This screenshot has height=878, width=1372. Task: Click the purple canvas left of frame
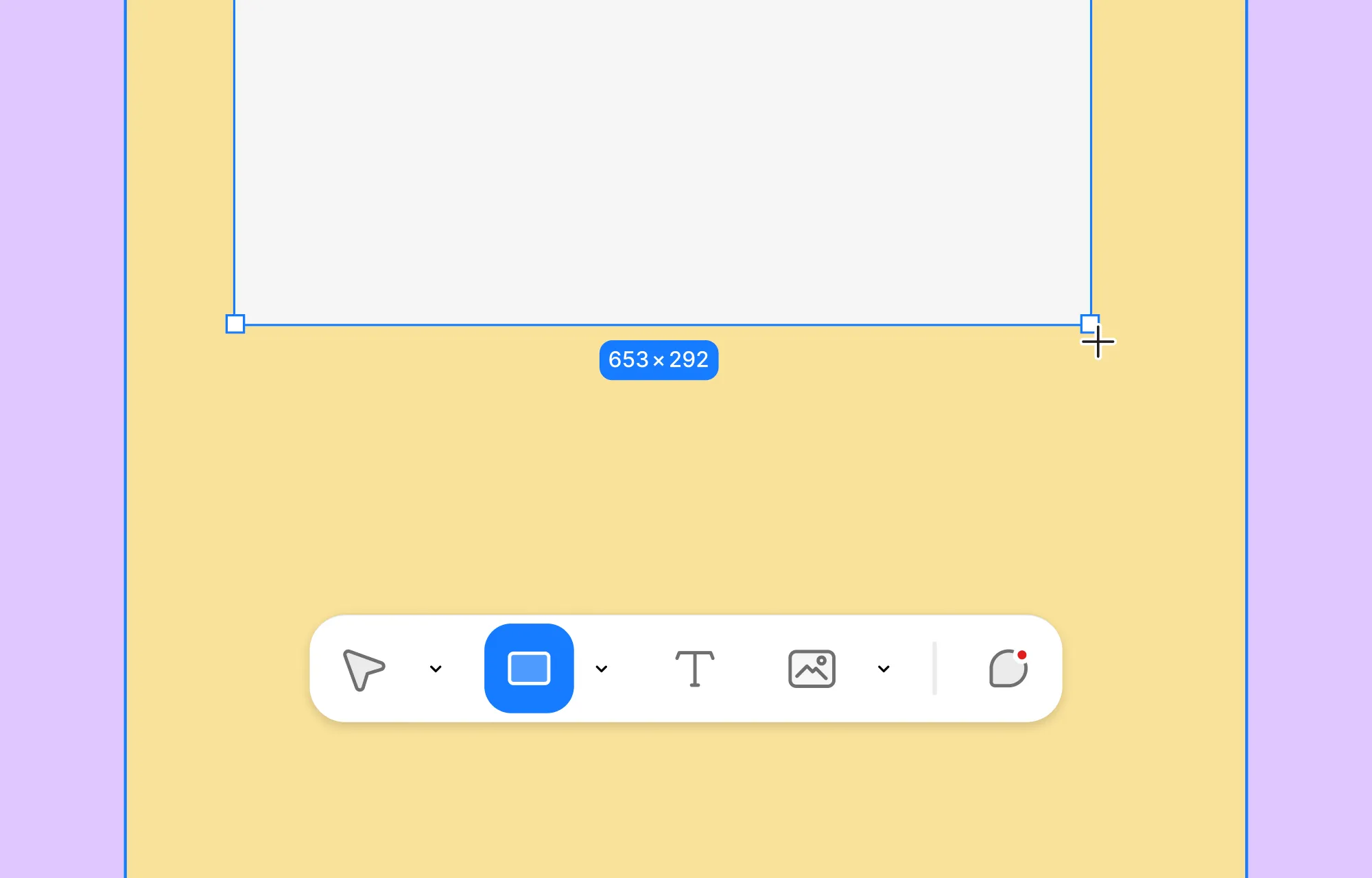click(62, 439)
